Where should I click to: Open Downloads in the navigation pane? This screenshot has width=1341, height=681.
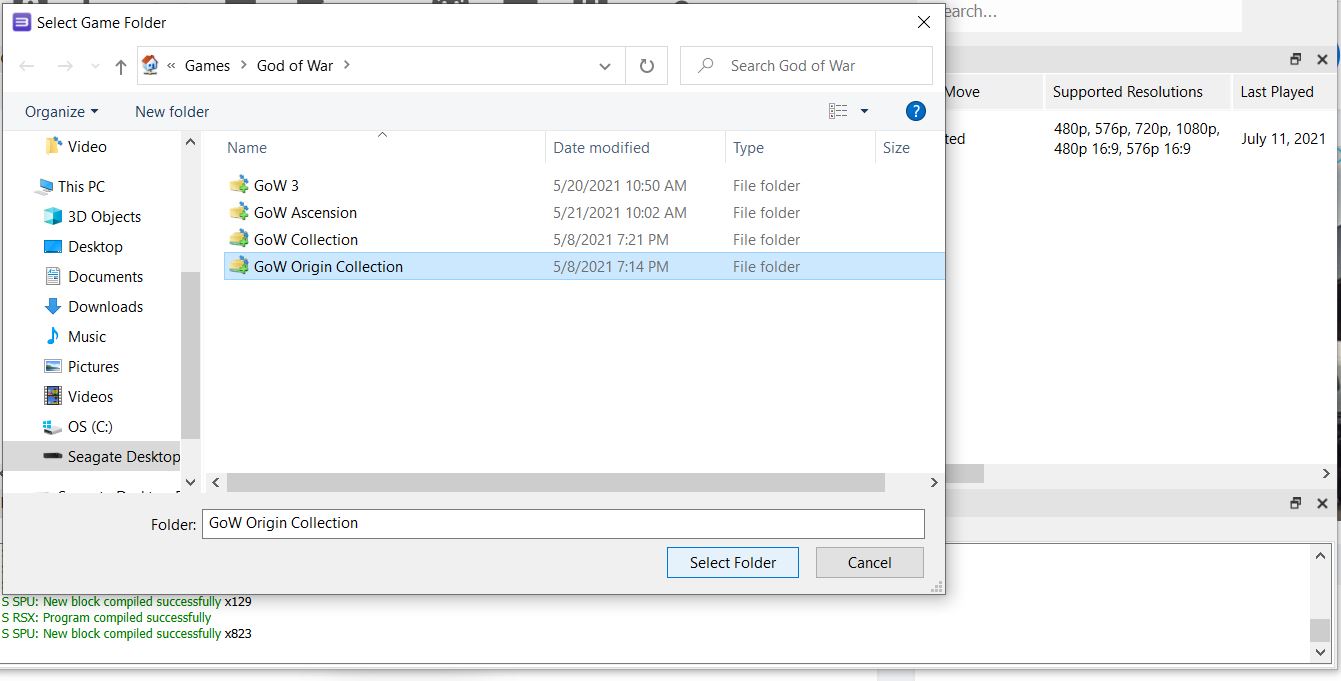pos(105,307)
